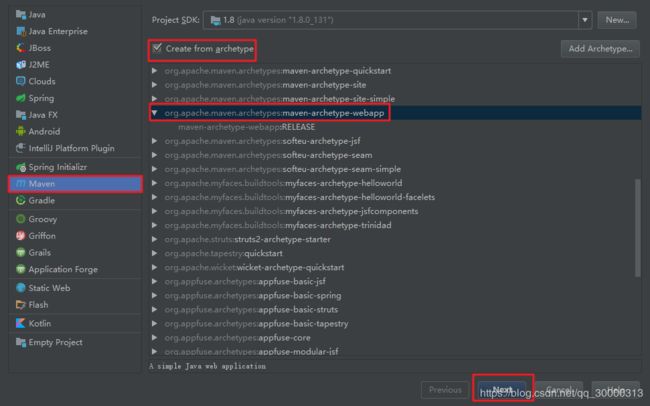Click the Cancel button
This screenshot has height=406, width=650.
[x=559, y=390]
